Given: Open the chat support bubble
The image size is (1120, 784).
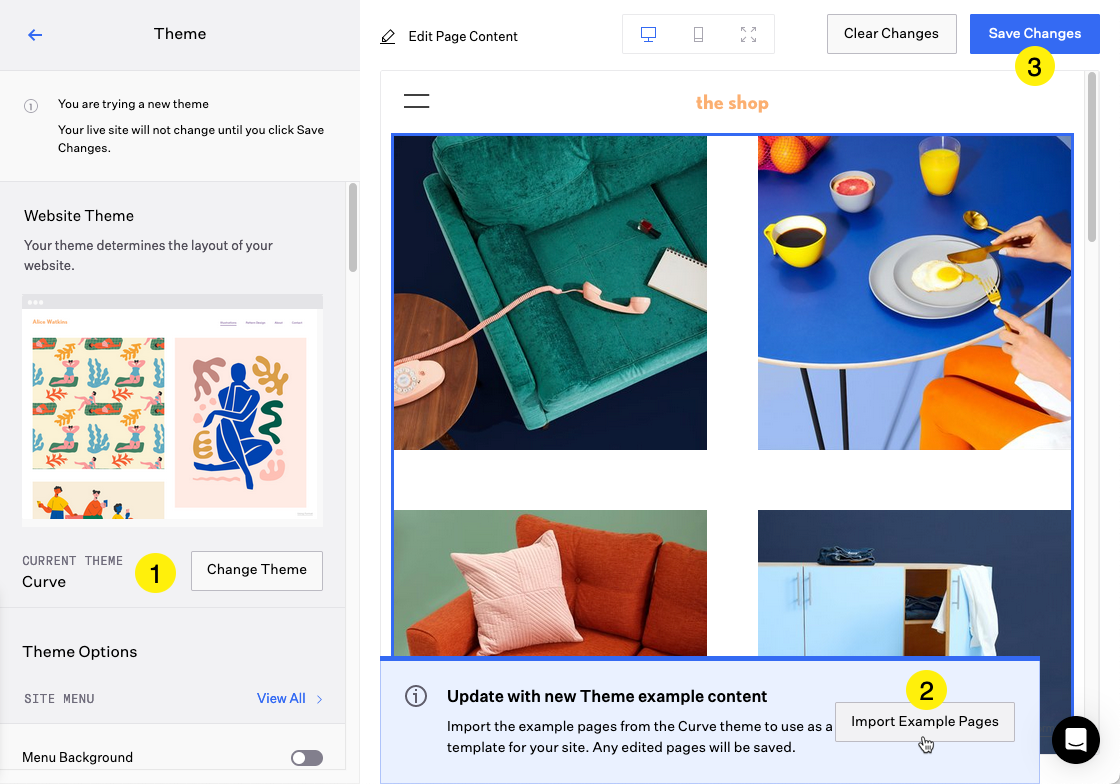Looking at the screenshot, I should point(1075,740).
